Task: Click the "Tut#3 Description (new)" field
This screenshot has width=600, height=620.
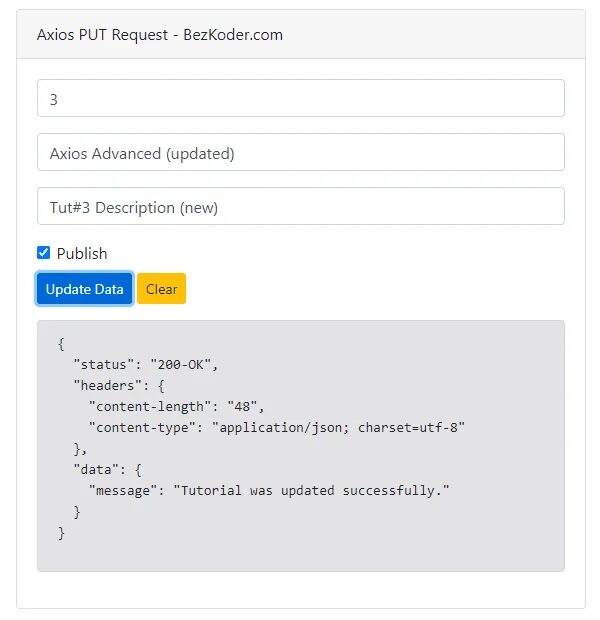Action: (x=300, y=206)
